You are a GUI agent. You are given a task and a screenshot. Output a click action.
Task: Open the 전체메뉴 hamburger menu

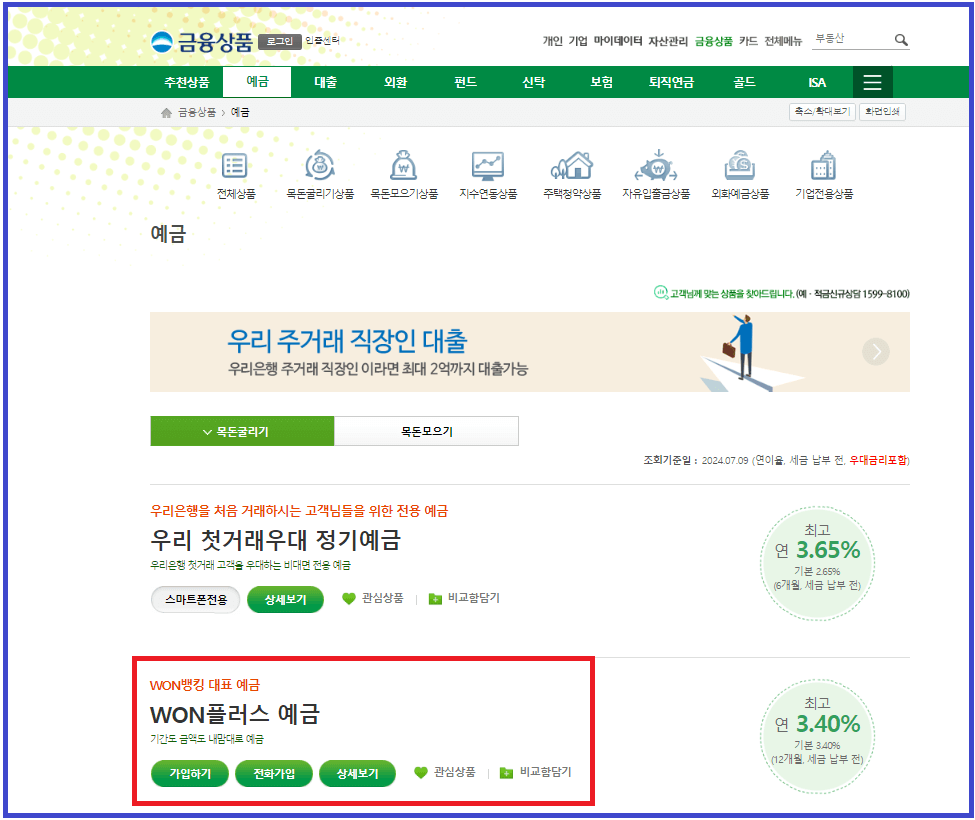pyautogui.click(x=871, y=82)
